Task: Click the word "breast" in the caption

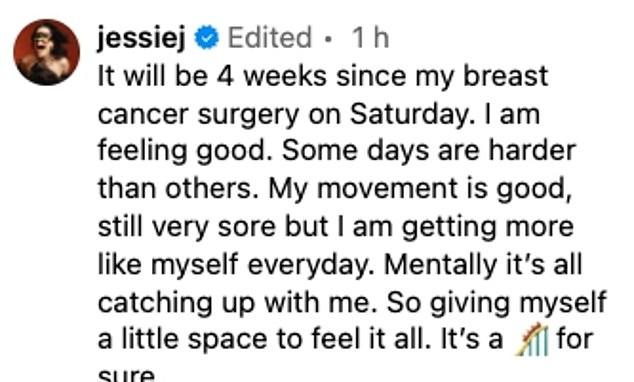Action: click(505, 76)
